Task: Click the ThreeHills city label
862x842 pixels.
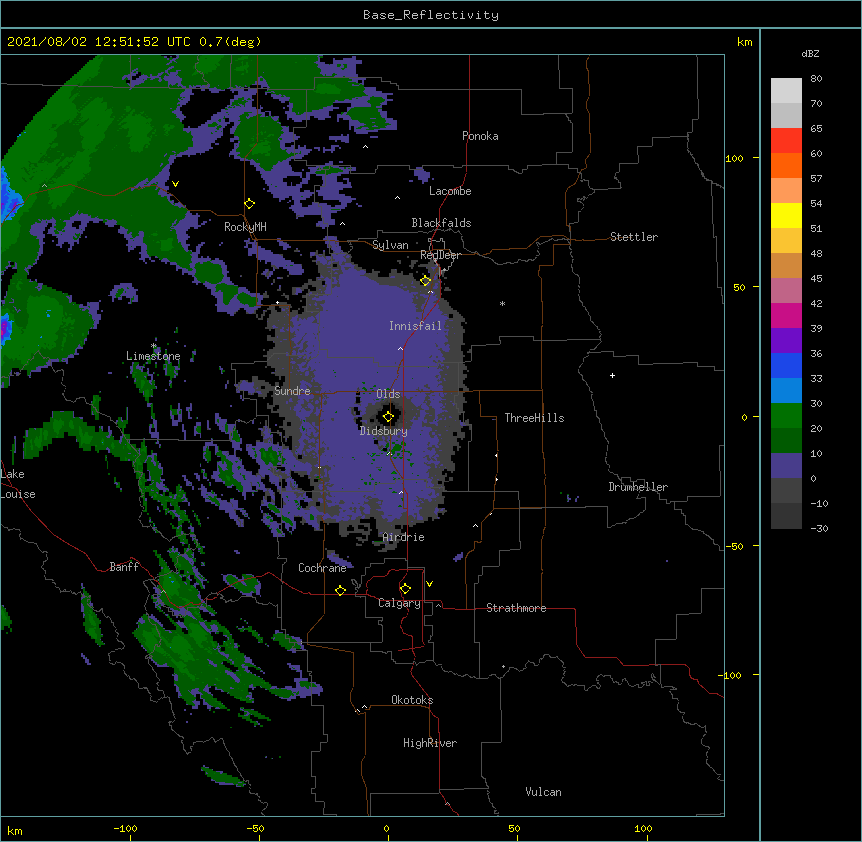Action: click(534, 418)
